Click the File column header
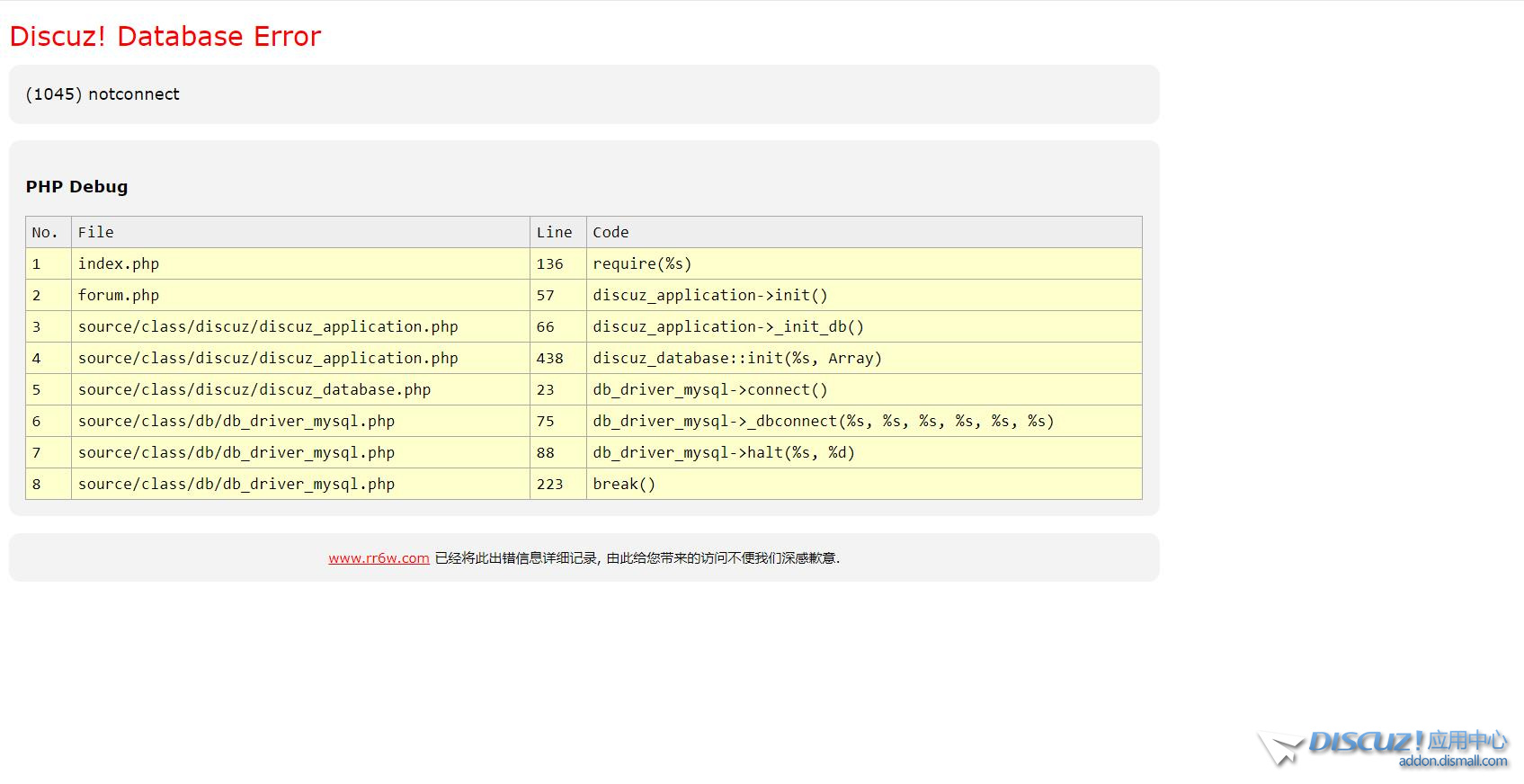The width and height of the screenshot is (1524, 784). 300,232
